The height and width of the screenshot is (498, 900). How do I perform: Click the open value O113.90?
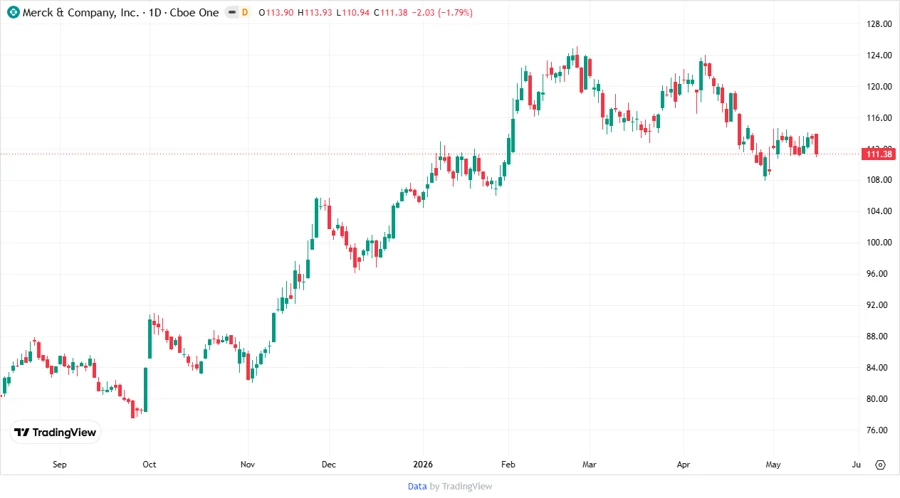pos(276,13)
